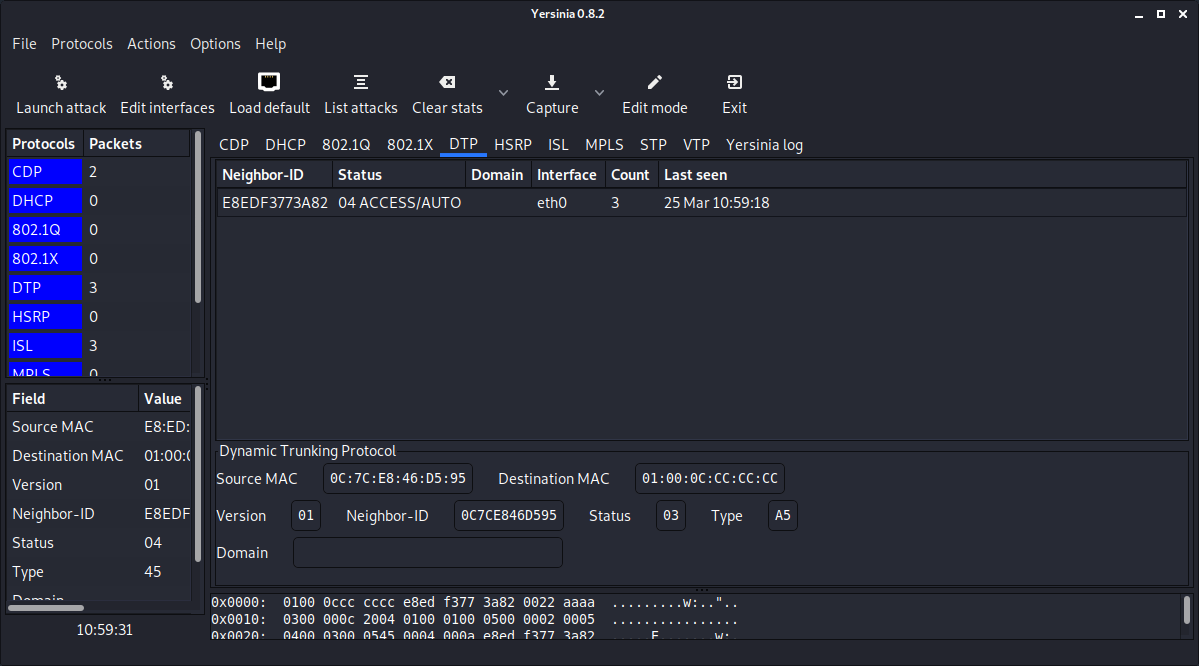
Task: Select the E8EDF3773A82 neighbor row
Action: 701,203
